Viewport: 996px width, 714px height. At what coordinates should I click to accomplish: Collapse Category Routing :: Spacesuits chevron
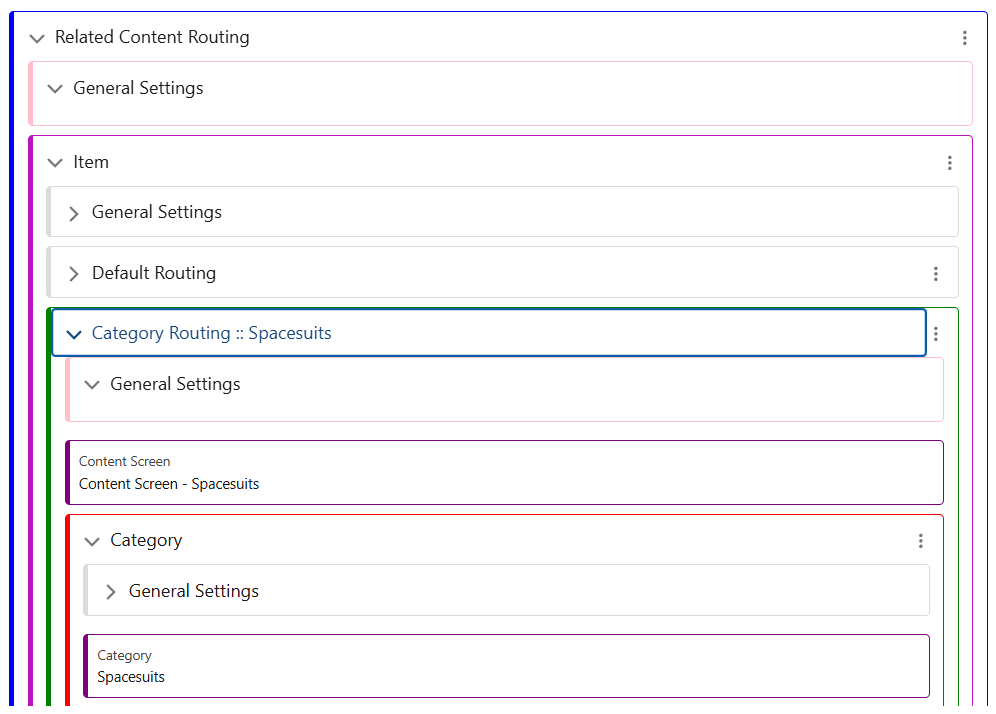tap(73, 334)
